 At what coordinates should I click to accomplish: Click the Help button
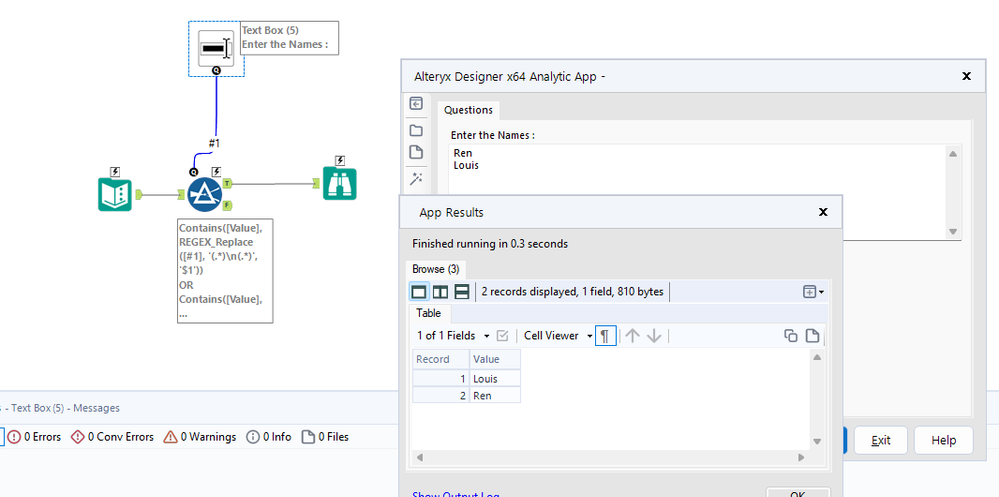(x=944, y=440)
